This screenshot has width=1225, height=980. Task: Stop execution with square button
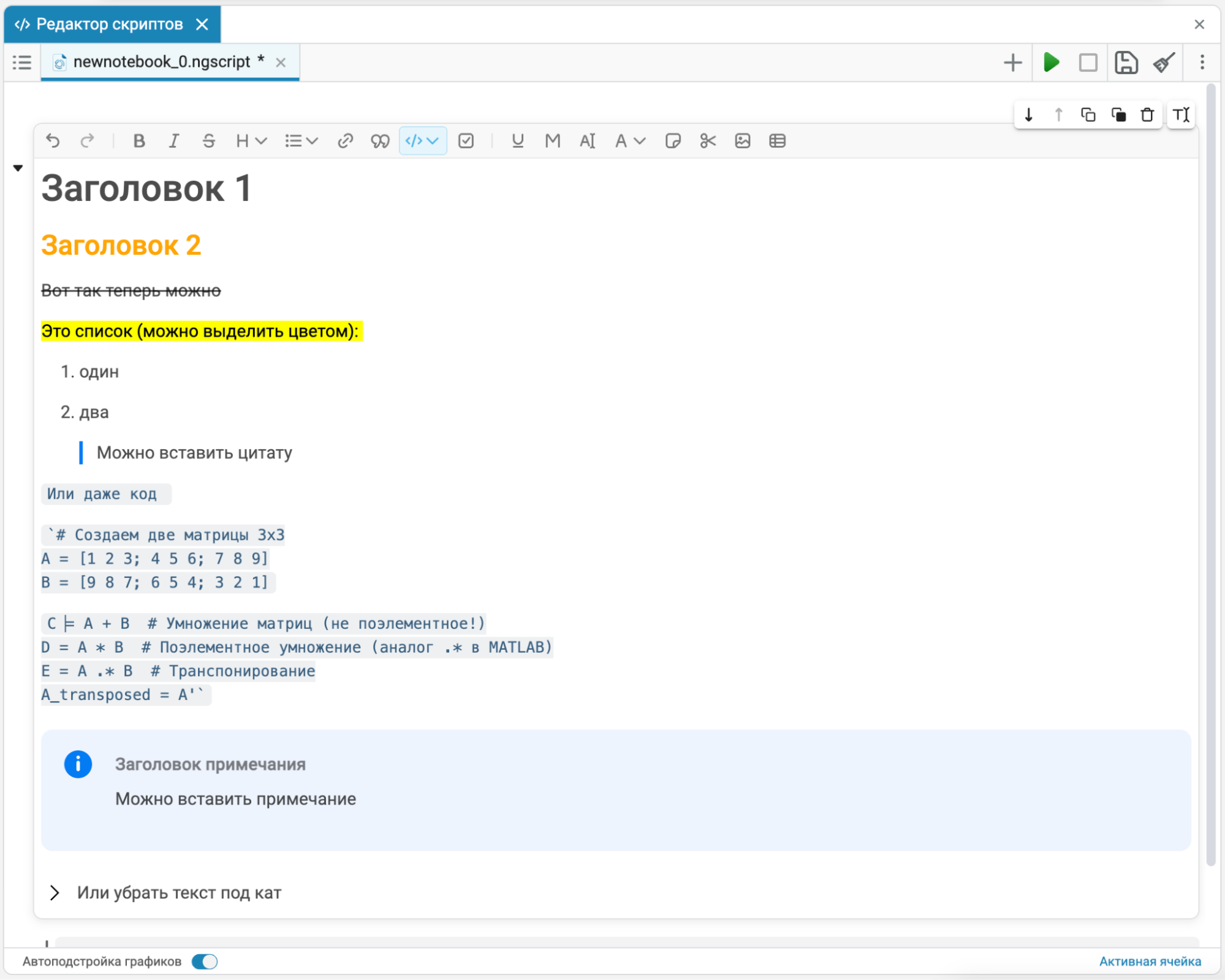1088,63
